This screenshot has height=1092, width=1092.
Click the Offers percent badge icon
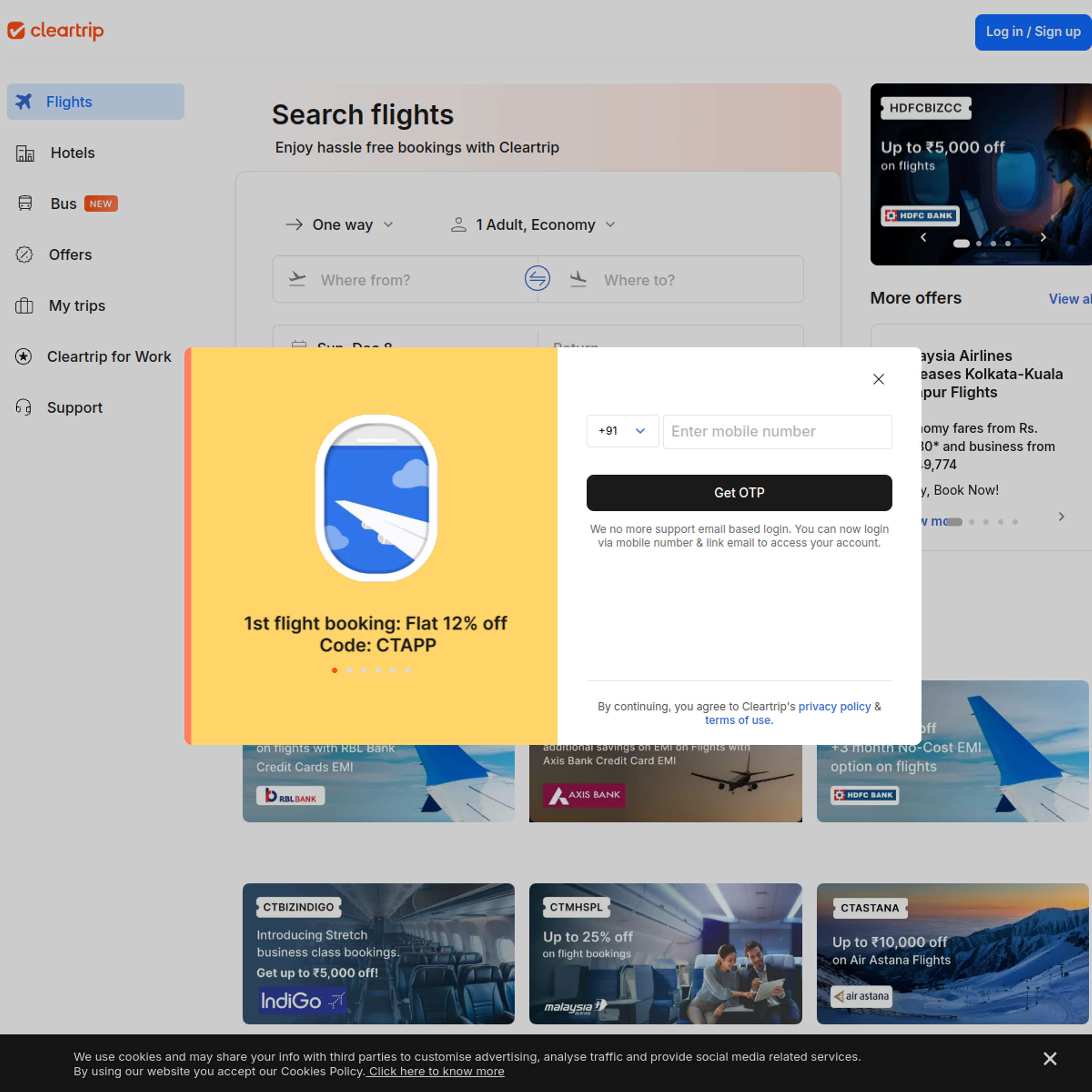[24, 254]
